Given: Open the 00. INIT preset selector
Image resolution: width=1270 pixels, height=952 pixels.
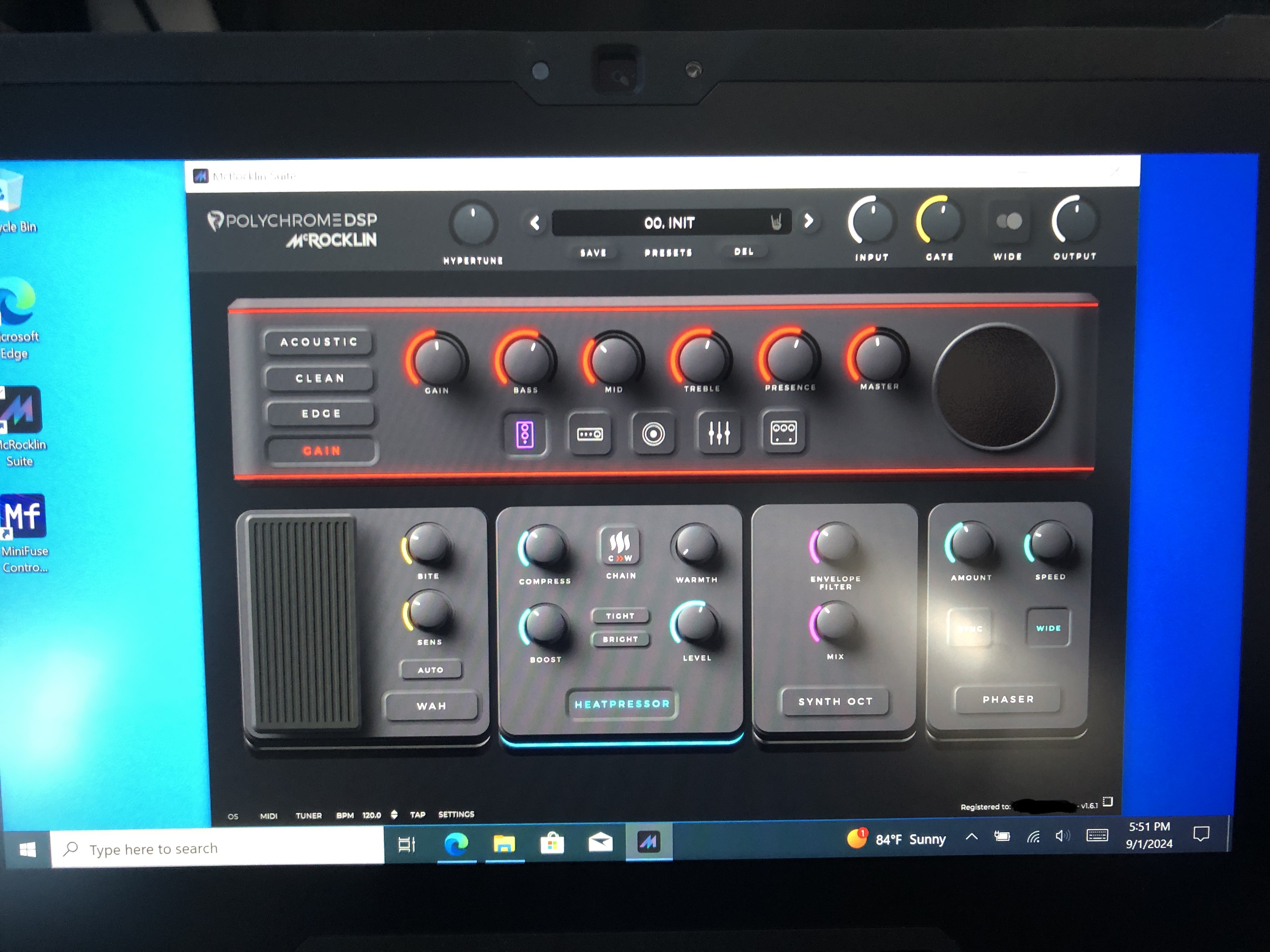Looking at the screenshot, I should (669, 223).
